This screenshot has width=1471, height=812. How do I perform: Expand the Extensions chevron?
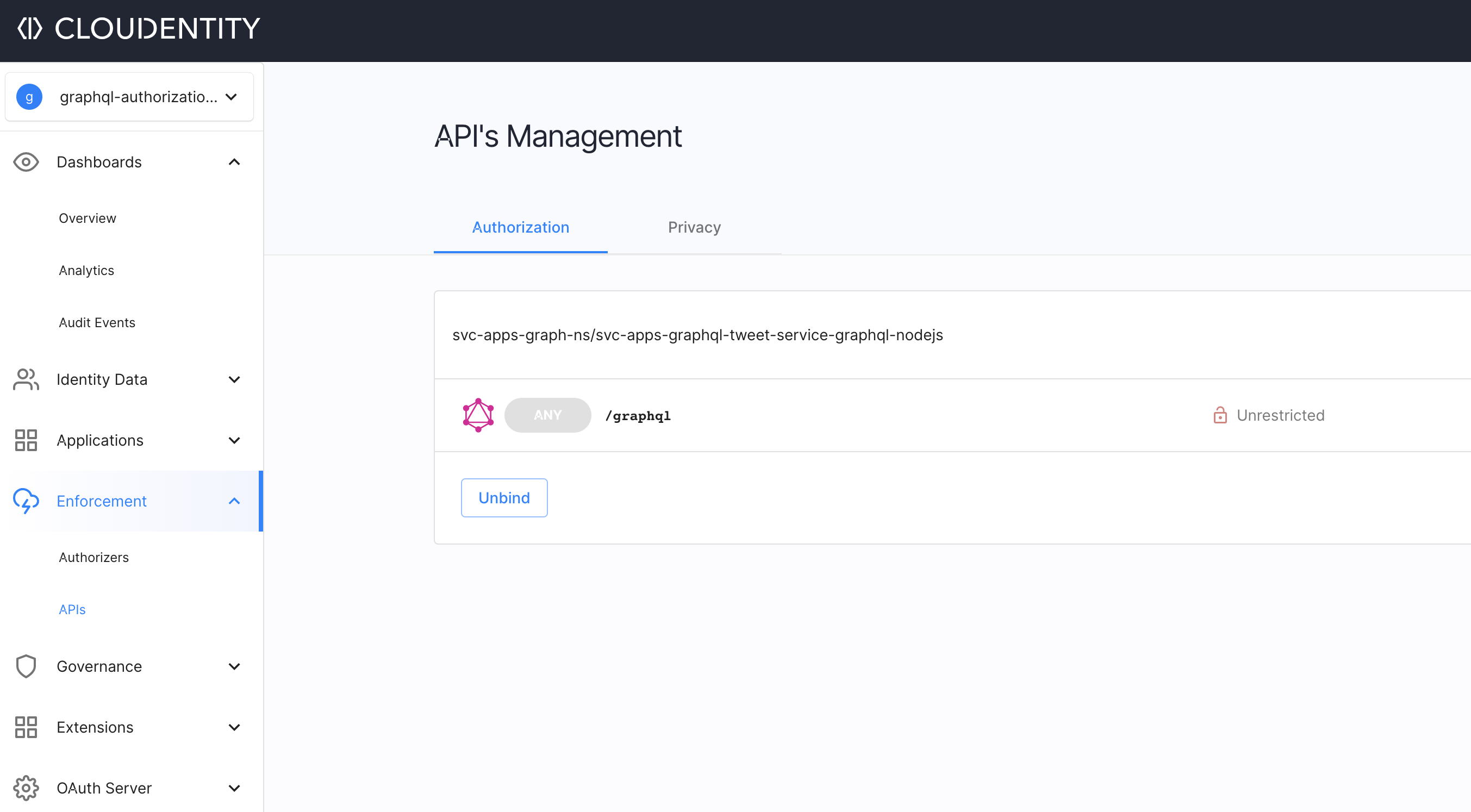click(x=234, y=727)
